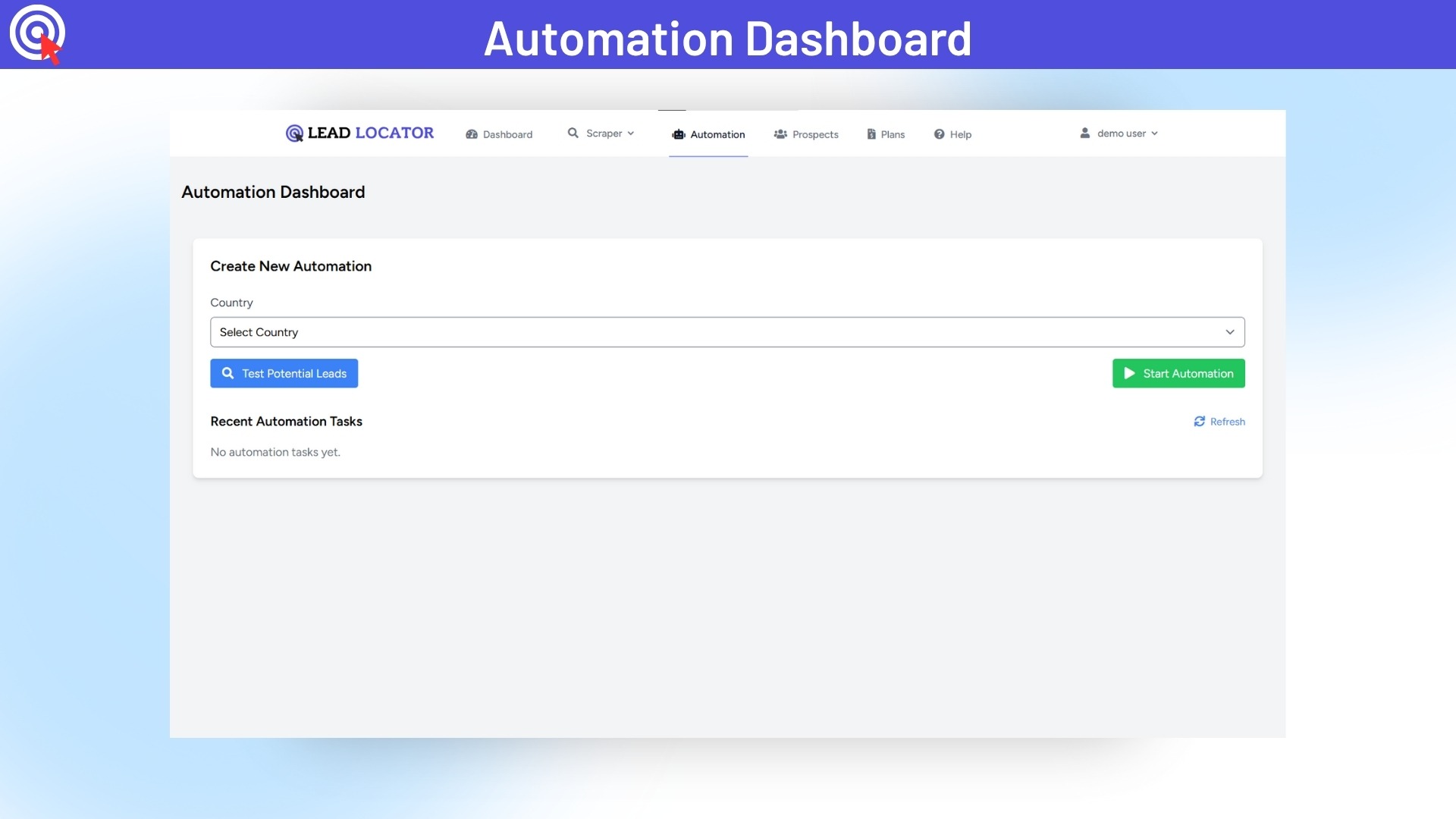Open the Plans nav item
This screenshot has height=819, width=1456.
(893, 134)
